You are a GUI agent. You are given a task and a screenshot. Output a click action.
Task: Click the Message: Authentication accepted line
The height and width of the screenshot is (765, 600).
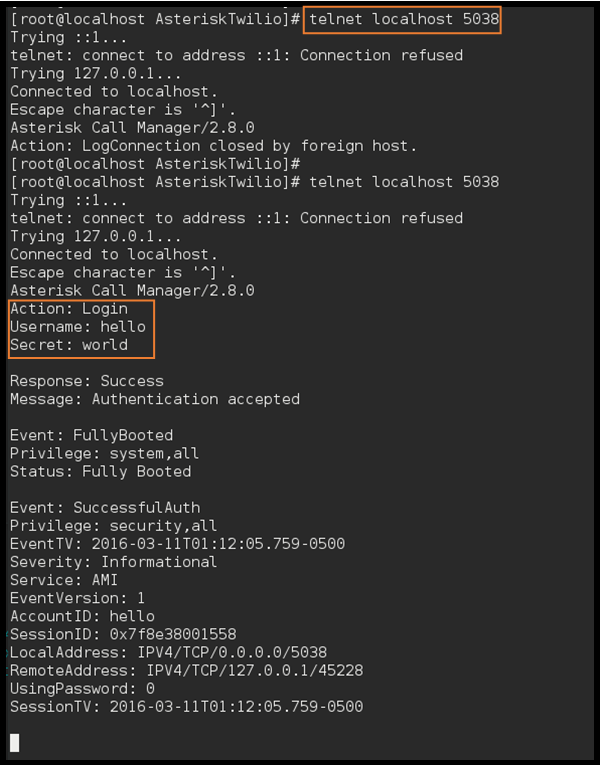pos(155,399)
